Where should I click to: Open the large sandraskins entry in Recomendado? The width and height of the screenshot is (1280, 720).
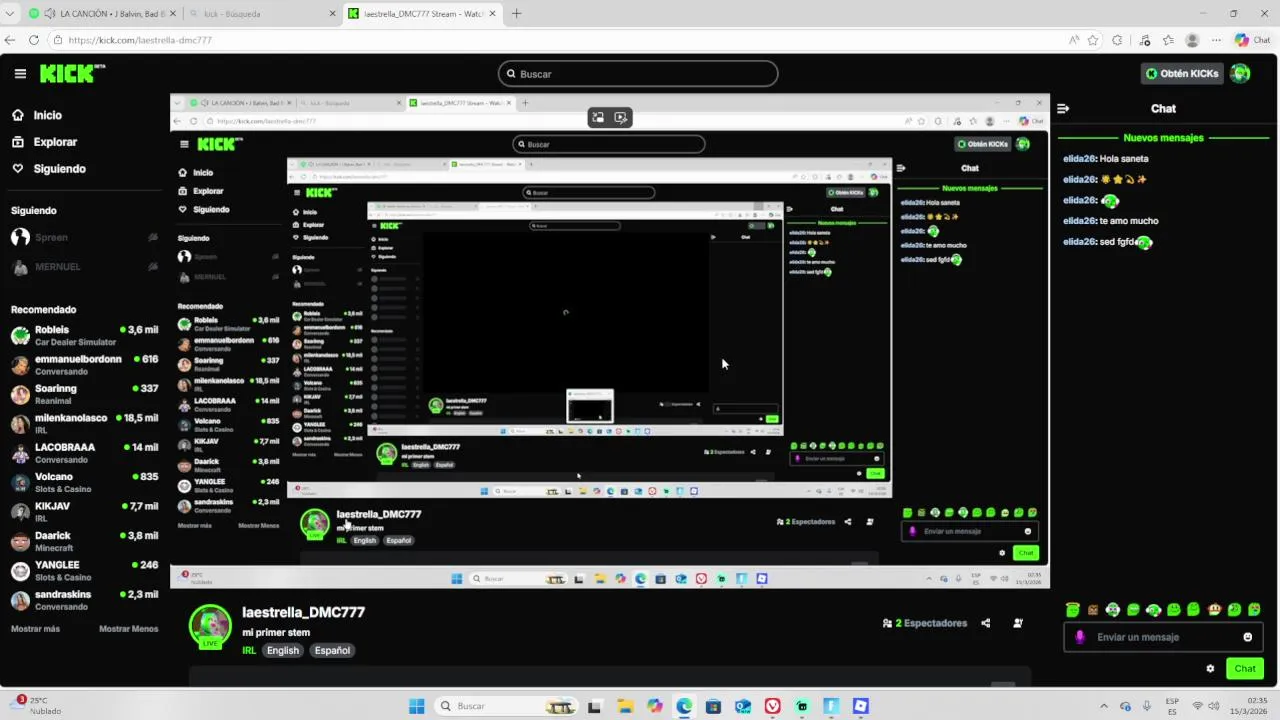84,600
